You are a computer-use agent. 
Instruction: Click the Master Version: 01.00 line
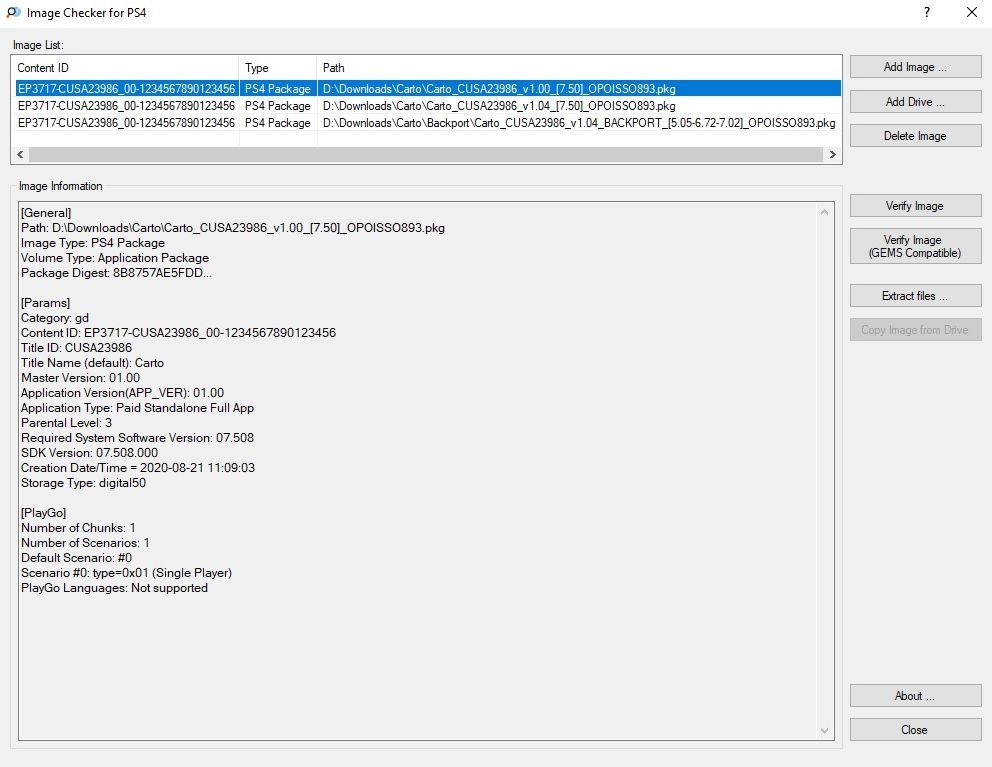coord(80,378)
